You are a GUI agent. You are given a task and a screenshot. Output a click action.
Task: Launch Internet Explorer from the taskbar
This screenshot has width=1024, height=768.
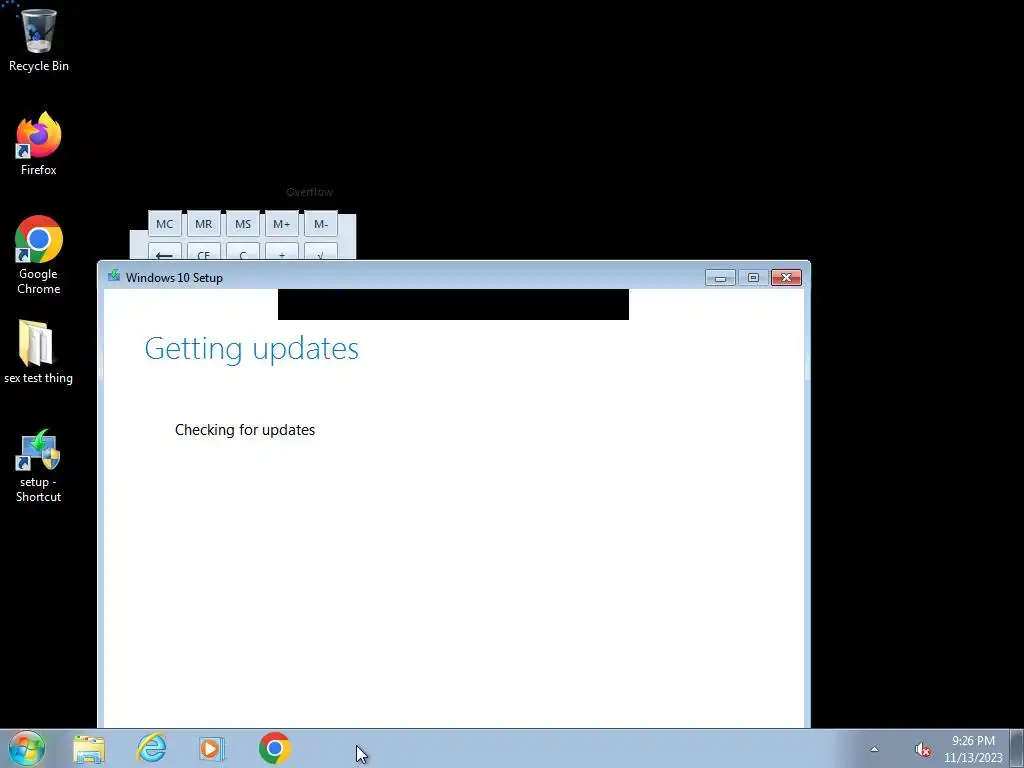point(151,749)
